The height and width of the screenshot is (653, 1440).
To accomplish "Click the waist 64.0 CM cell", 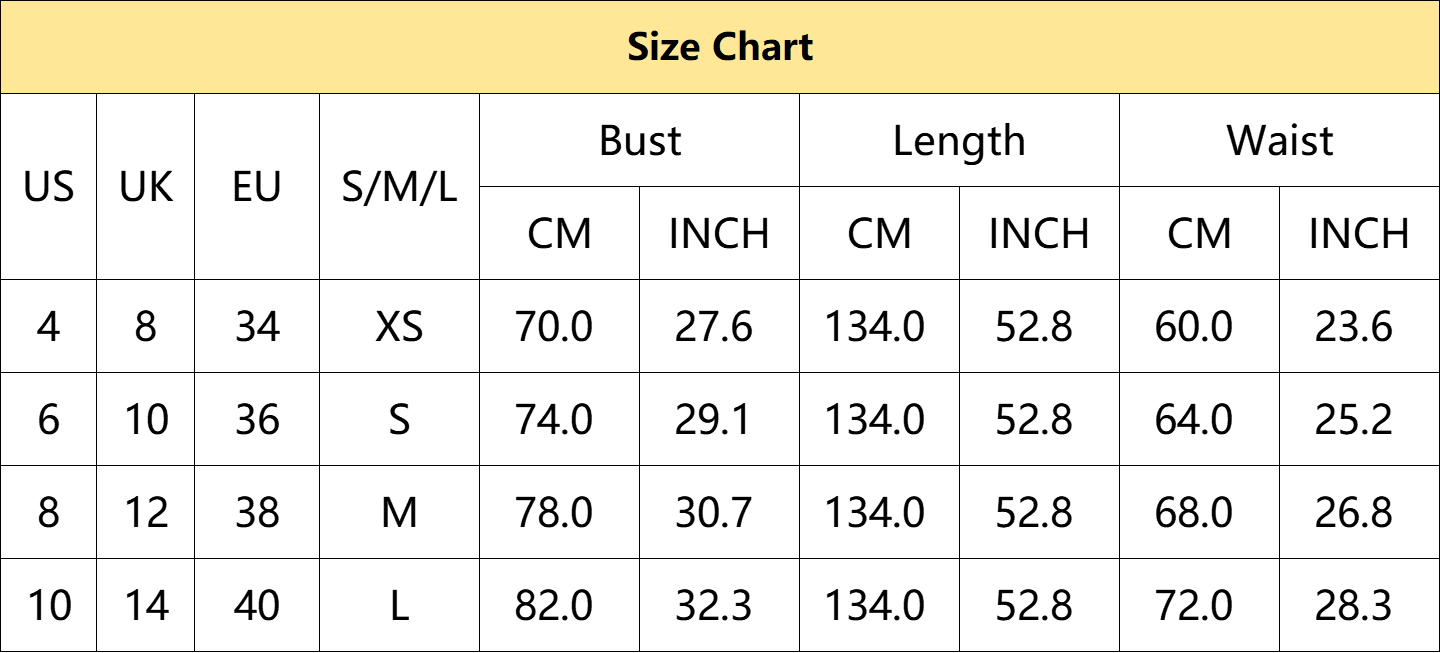I will coord(1200,420).
